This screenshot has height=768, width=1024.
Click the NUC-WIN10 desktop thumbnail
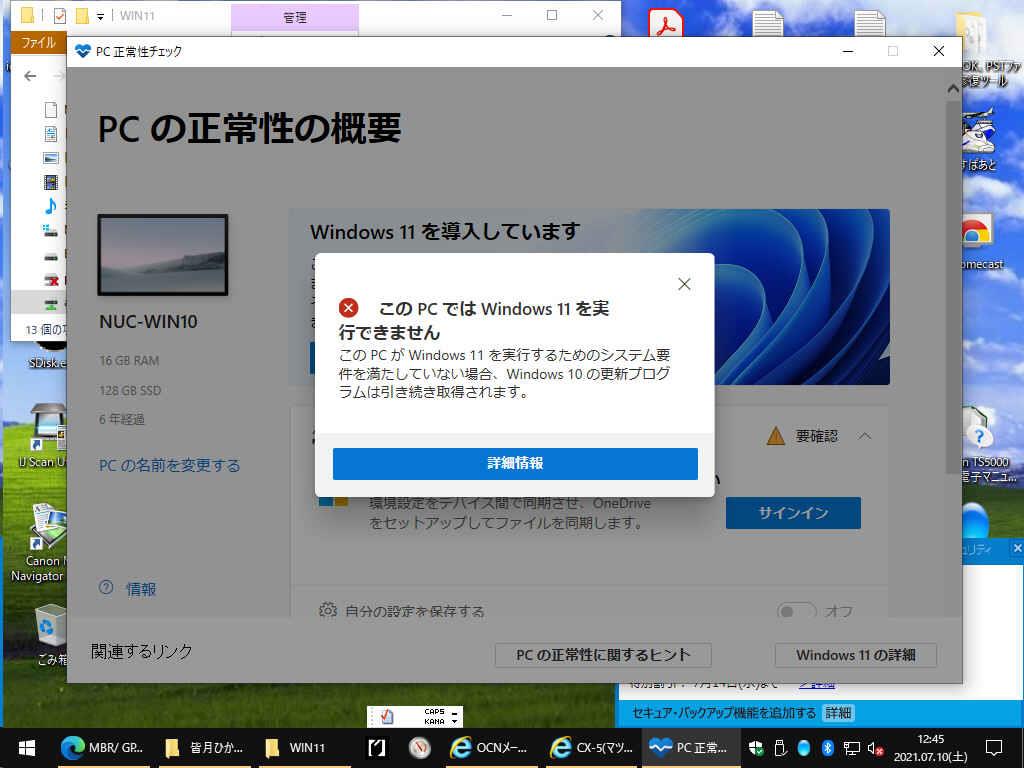click(x=163, y=255)
